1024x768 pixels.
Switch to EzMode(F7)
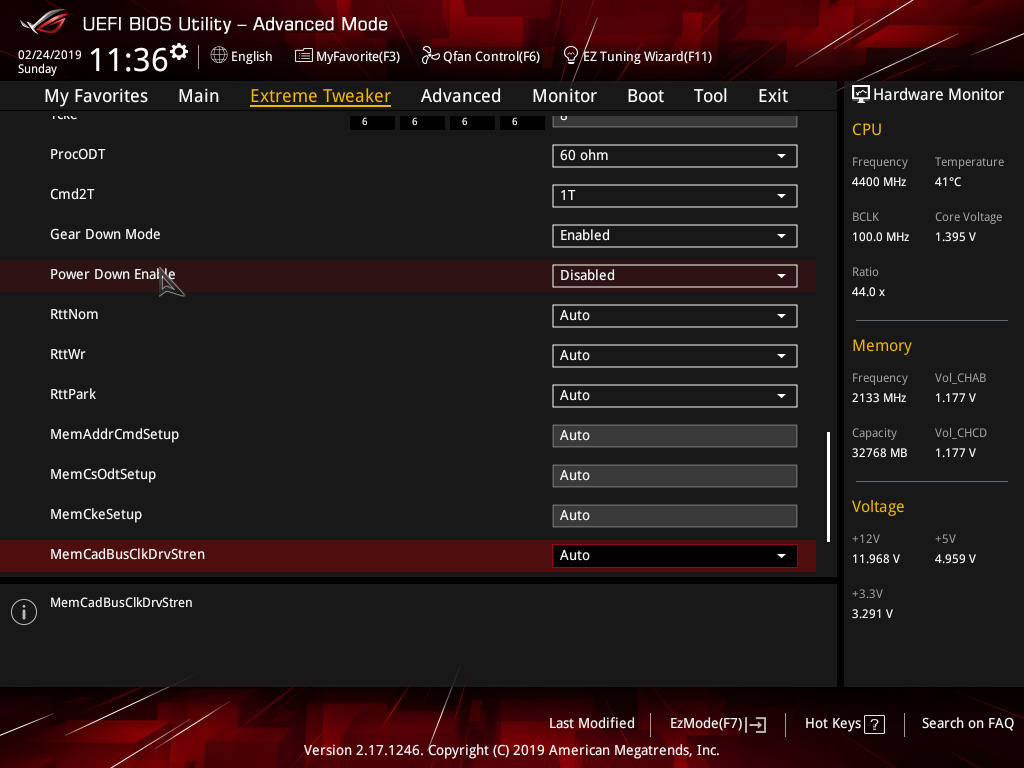click(718, 724)
